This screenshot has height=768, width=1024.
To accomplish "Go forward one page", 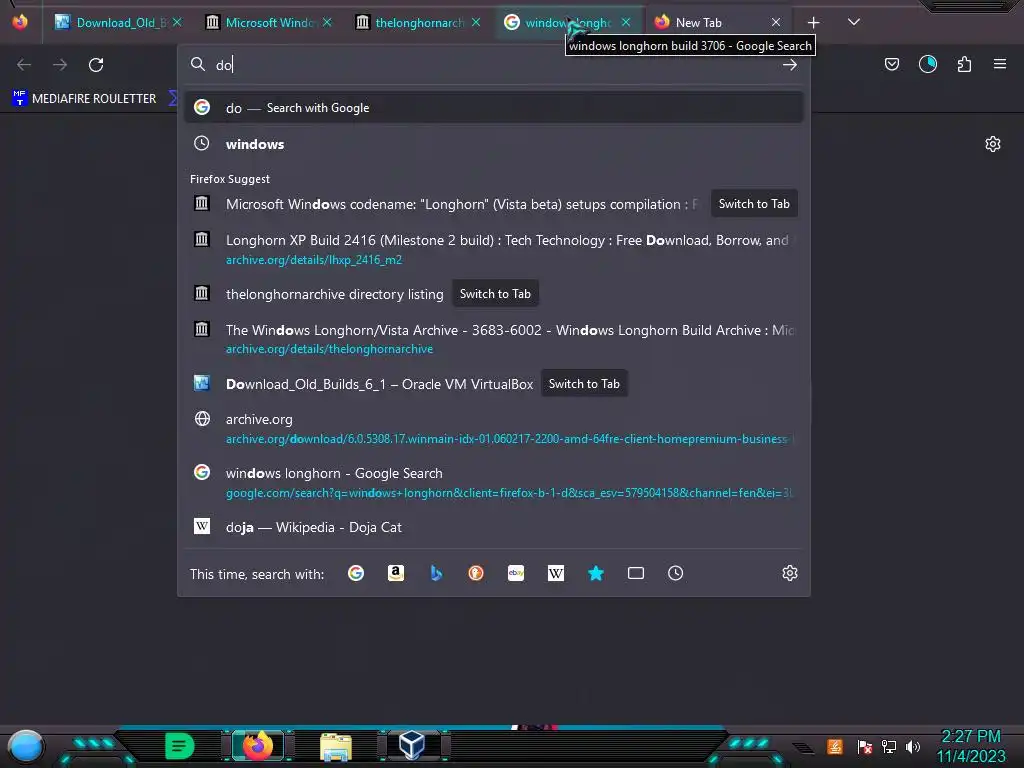I will (x=60, y=65).
